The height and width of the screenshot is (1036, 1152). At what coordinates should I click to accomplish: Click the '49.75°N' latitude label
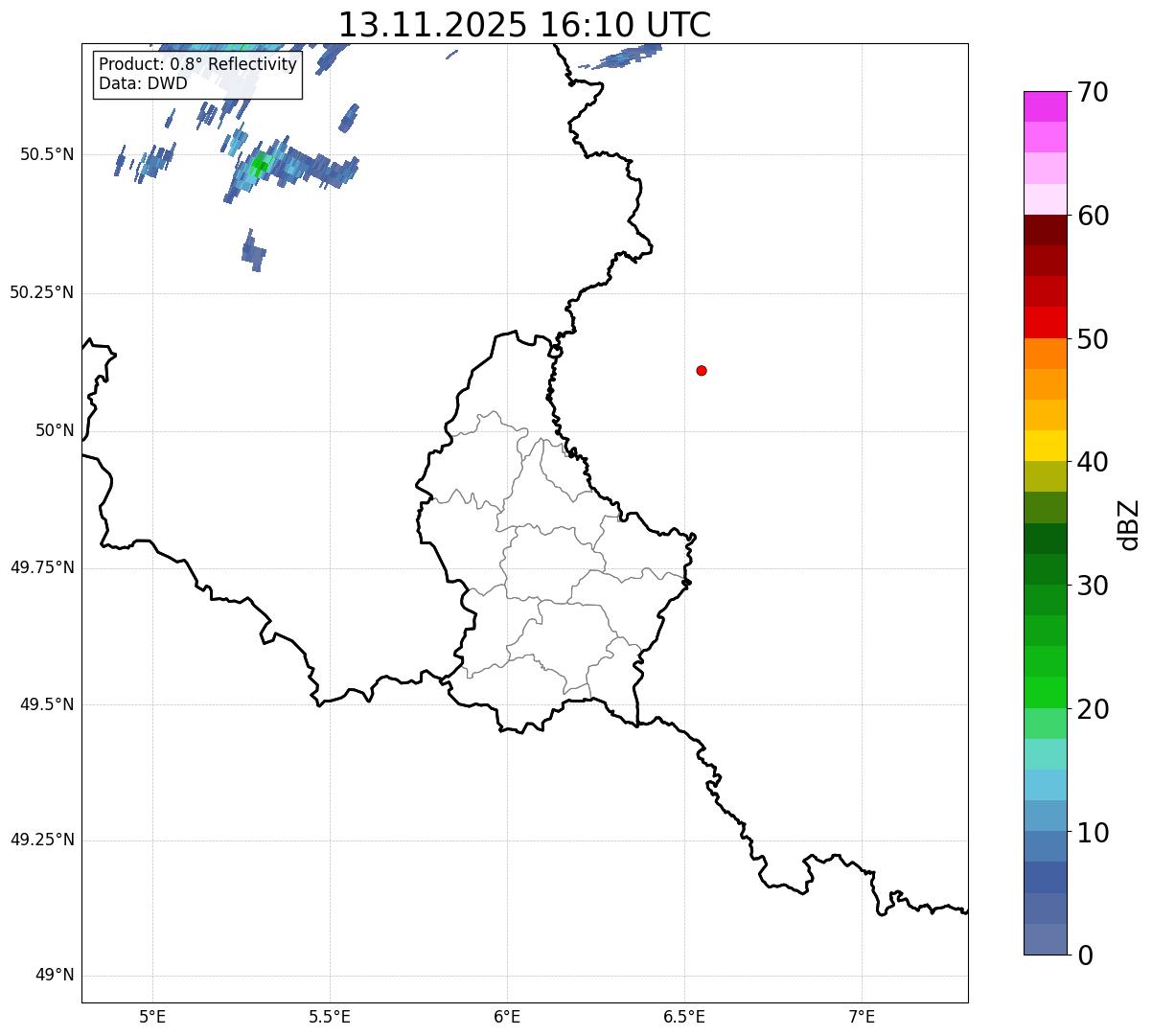[42, 567]
